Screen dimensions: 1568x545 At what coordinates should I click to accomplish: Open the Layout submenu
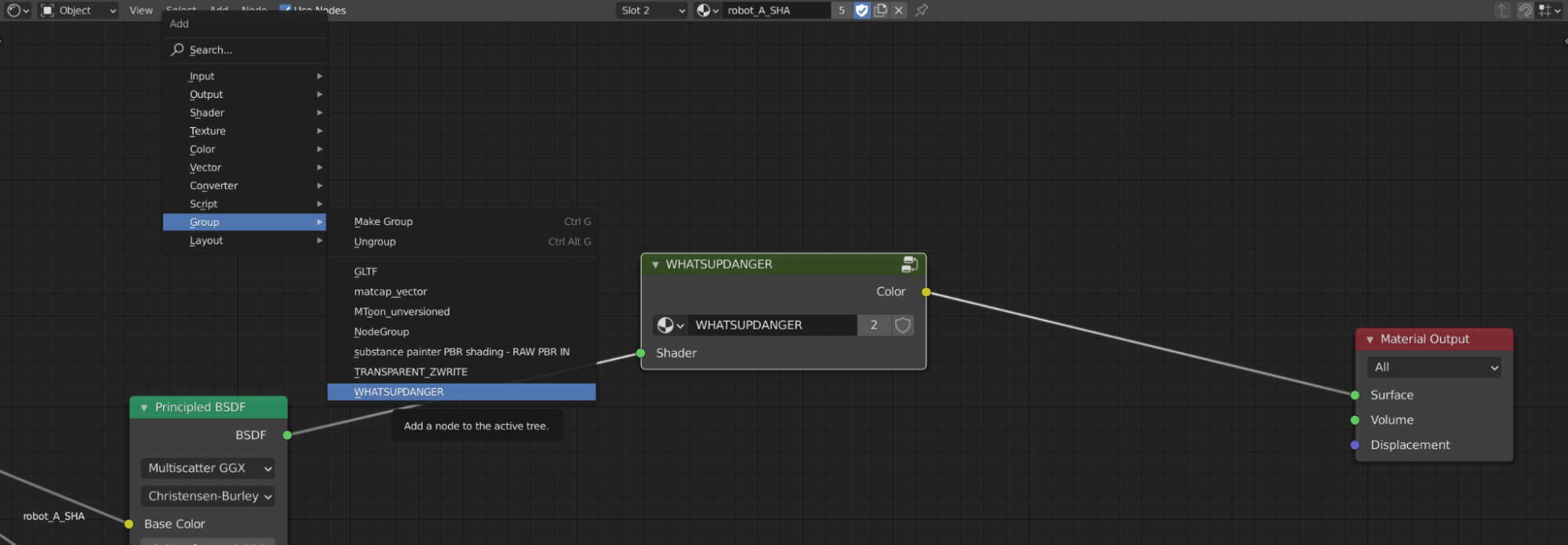click(x=245, y=241)
